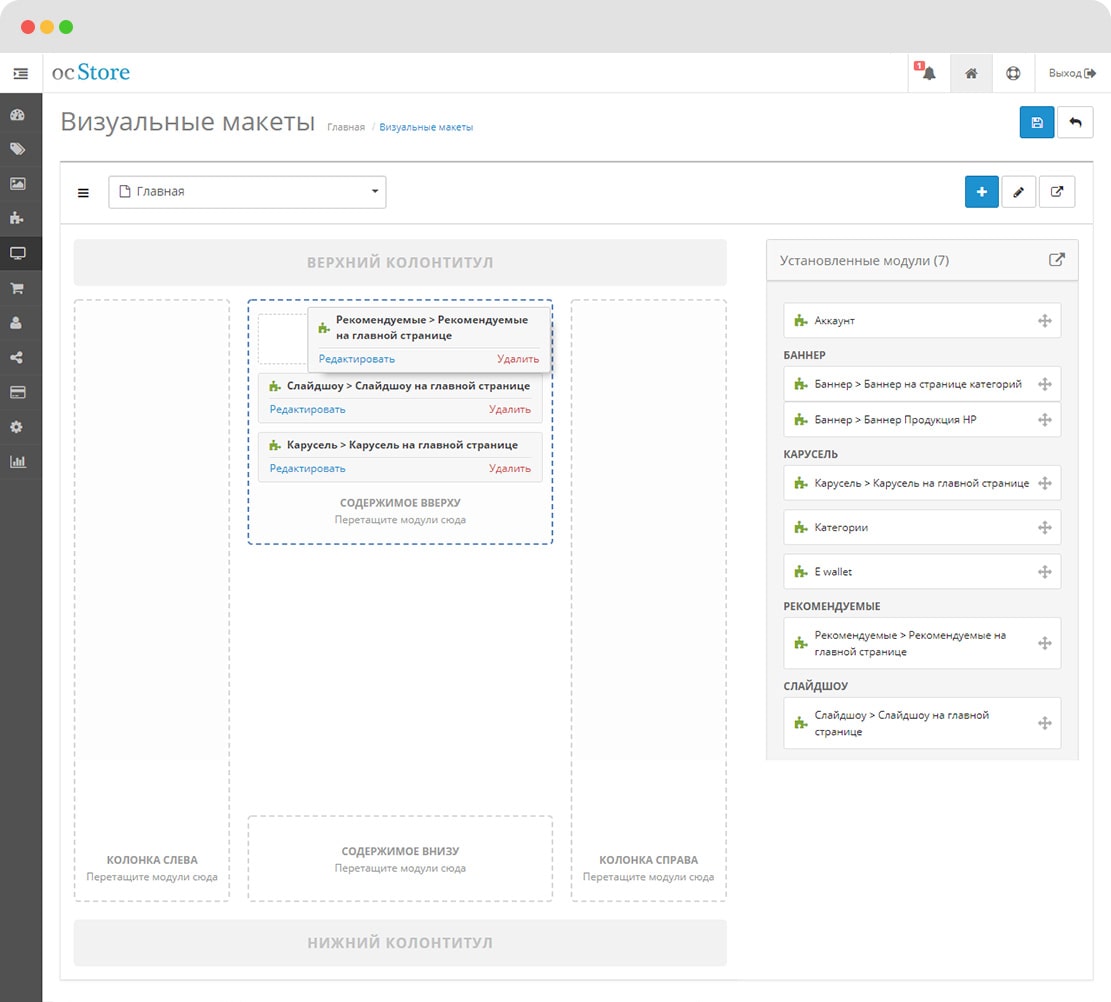Click the Установленные модули (7) panel title
Screen dimensions: 1111x1002
point(864,260)
